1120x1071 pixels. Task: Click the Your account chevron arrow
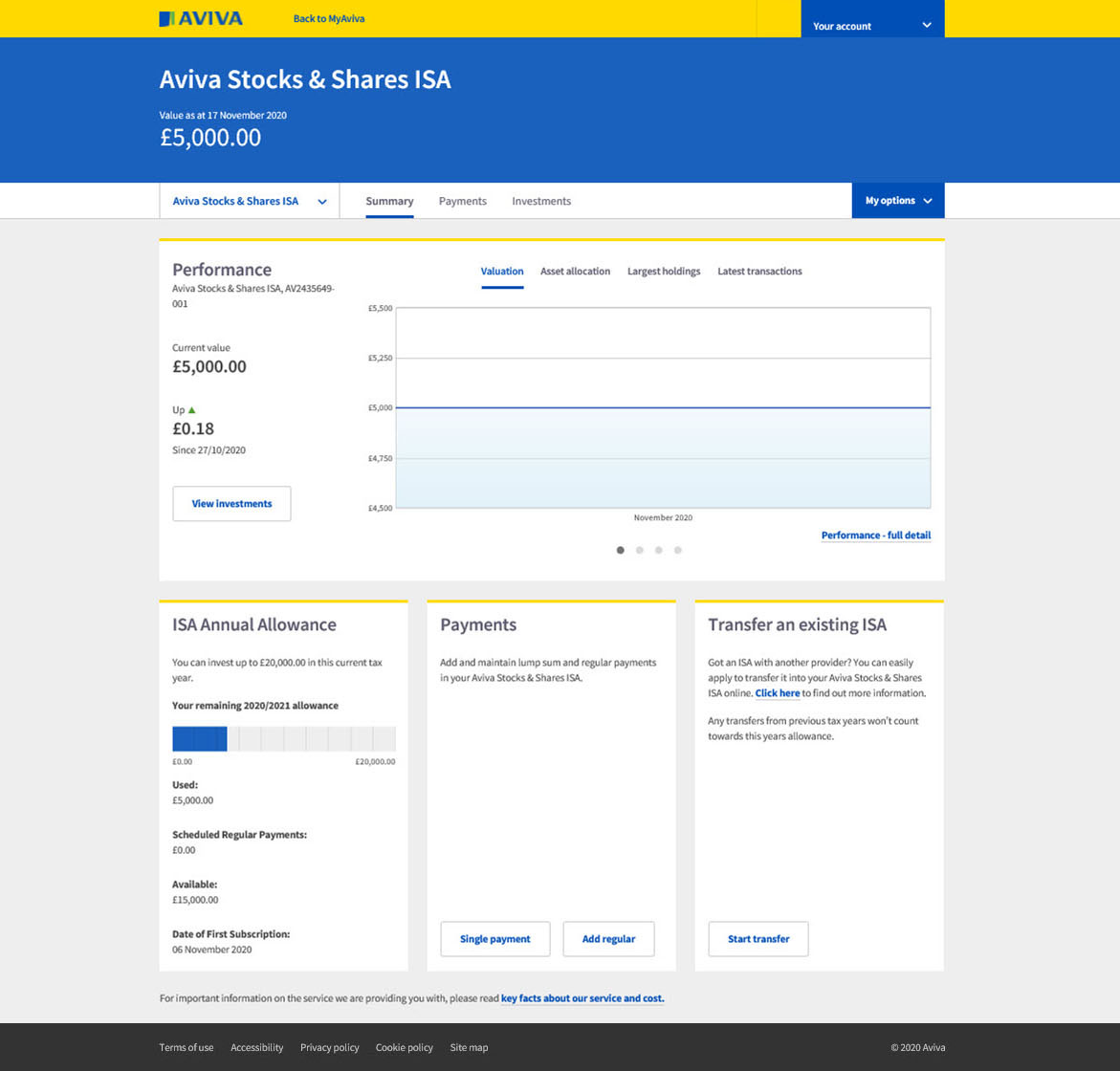[x=927, y=25]
